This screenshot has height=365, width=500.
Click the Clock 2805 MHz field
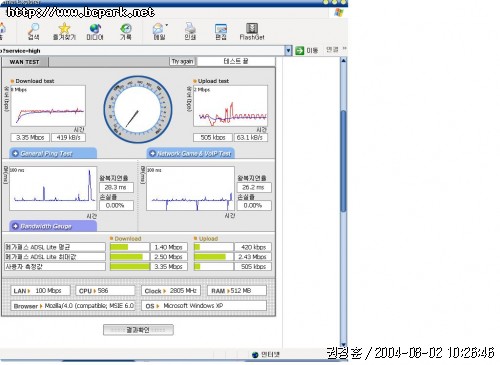coord(171,291)
